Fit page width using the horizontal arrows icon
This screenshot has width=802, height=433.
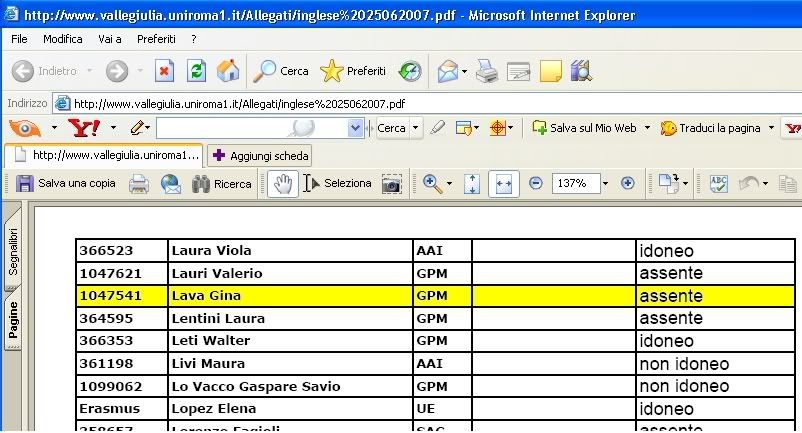503,184
